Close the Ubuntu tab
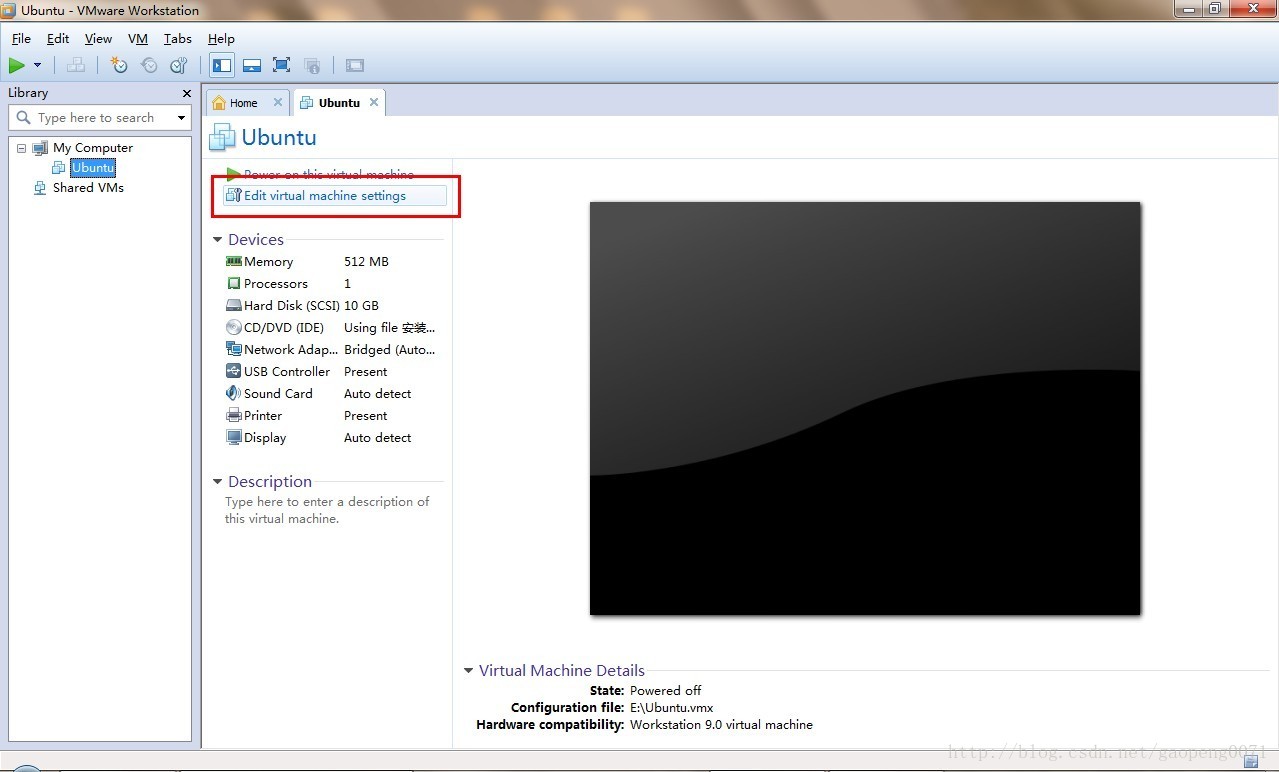The image size is (1279, 772). point(374,102)
